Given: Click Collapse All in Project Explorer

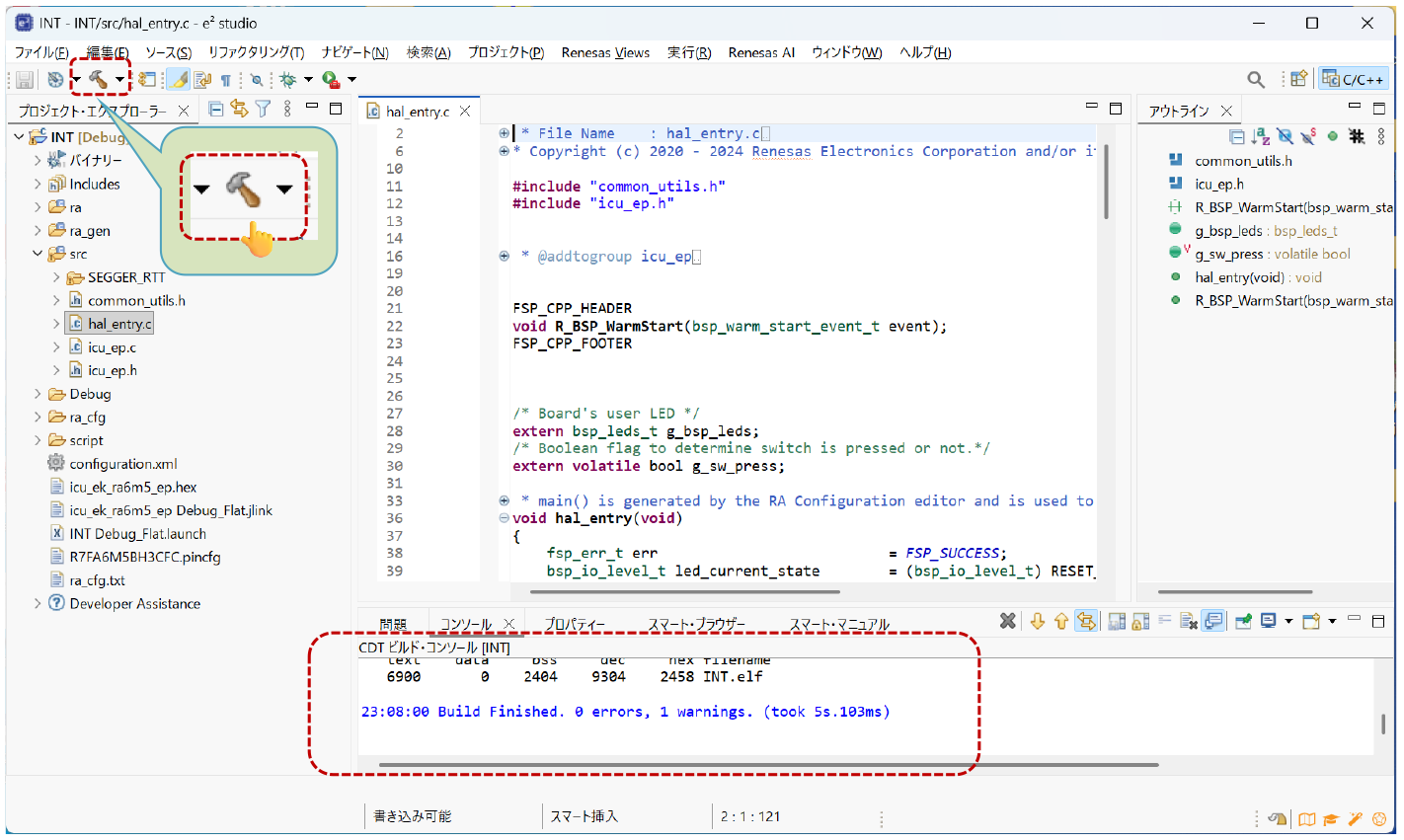Looking at the screenshot, I should pos(216,110).
